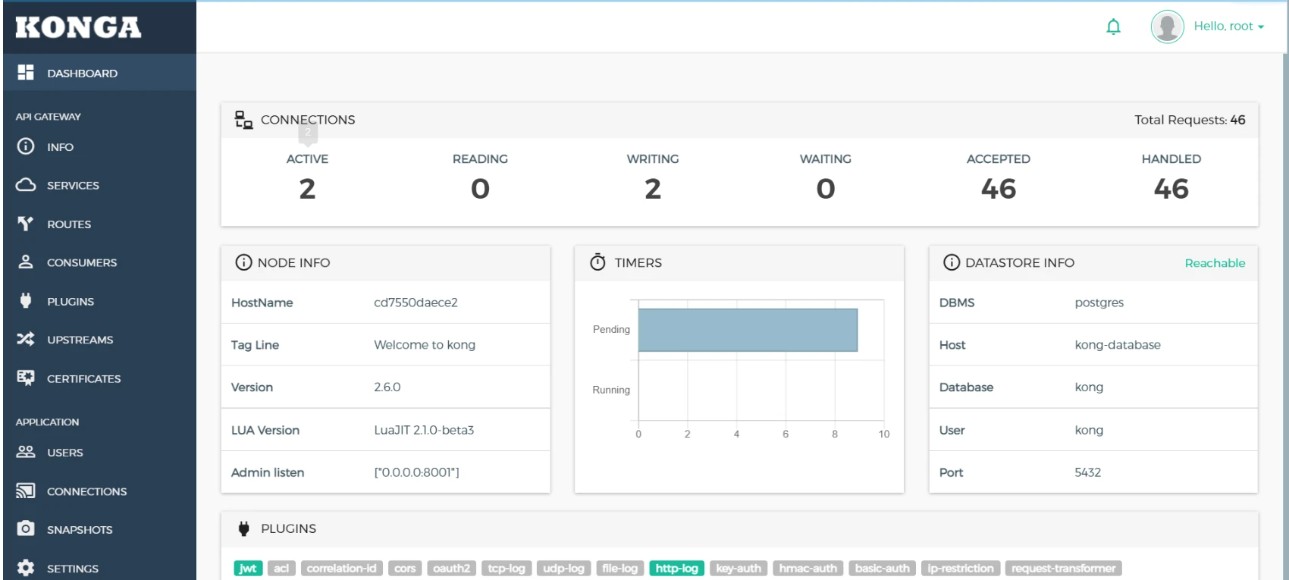Open Snapshots via camera icon
The image size is (1289, 580).
tap(26, 529)
